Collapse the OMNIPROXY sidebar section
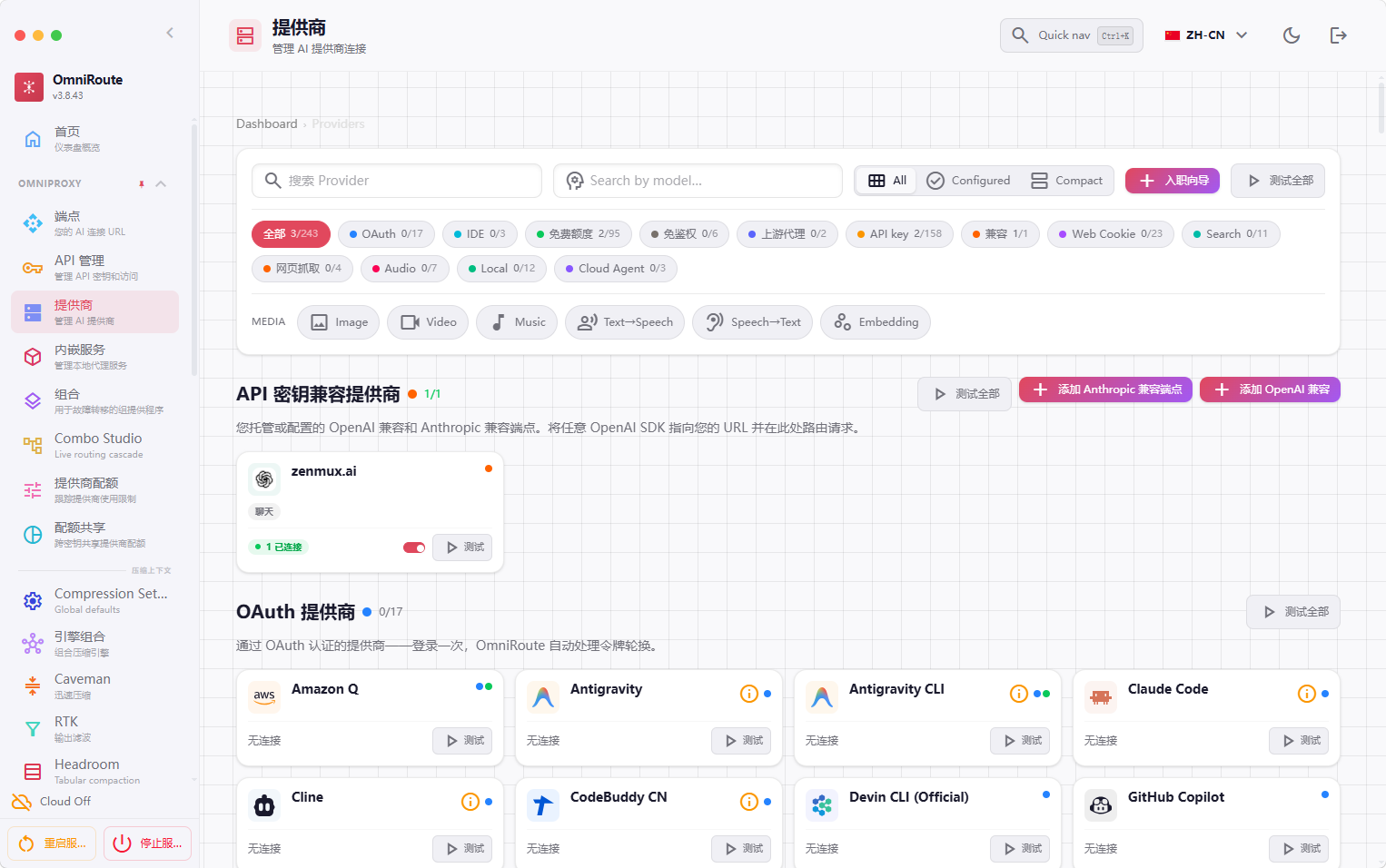 pos(161,183)
